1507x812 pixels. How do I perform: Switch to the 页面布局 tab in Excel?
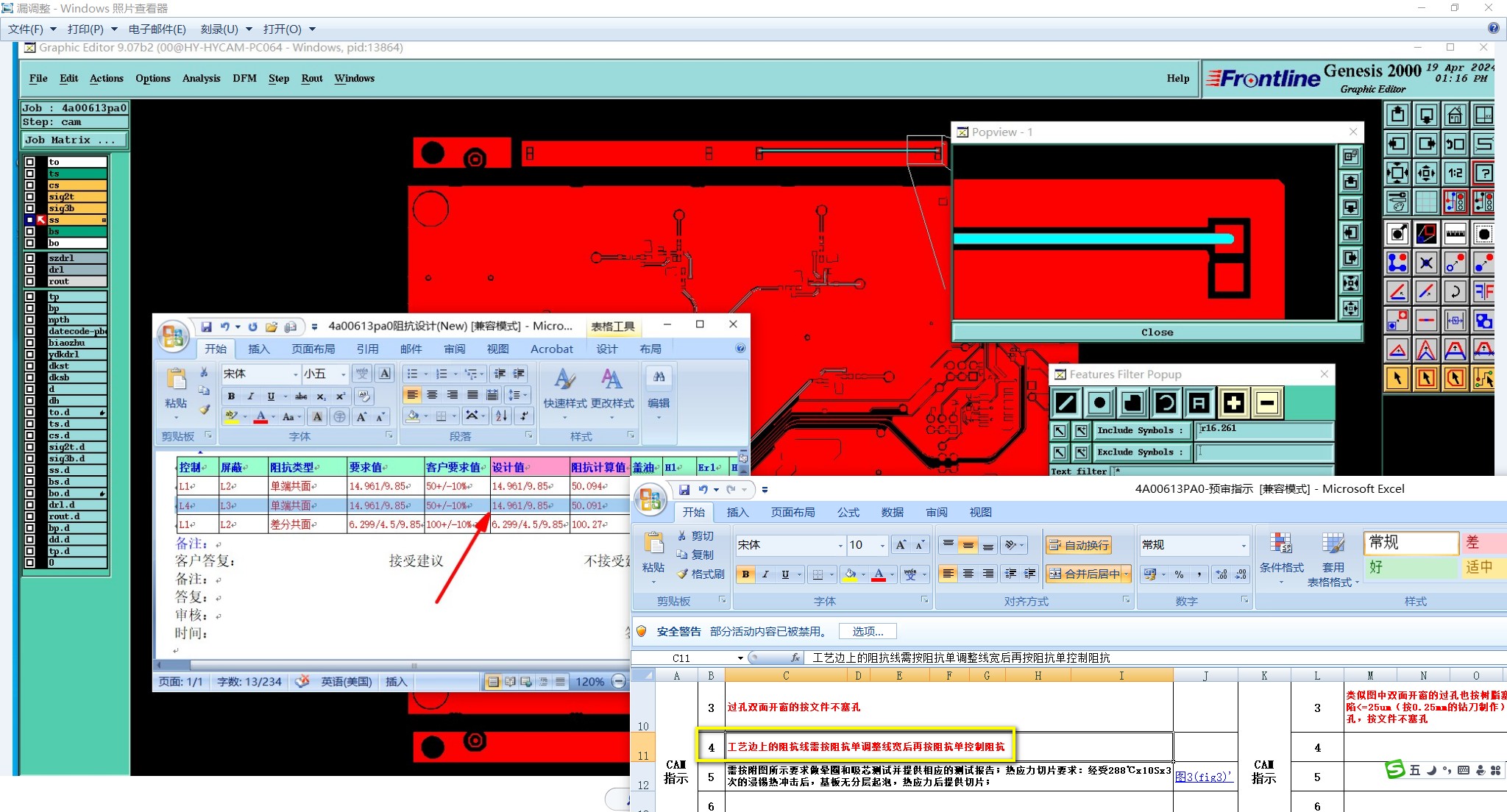pos(792,512)
